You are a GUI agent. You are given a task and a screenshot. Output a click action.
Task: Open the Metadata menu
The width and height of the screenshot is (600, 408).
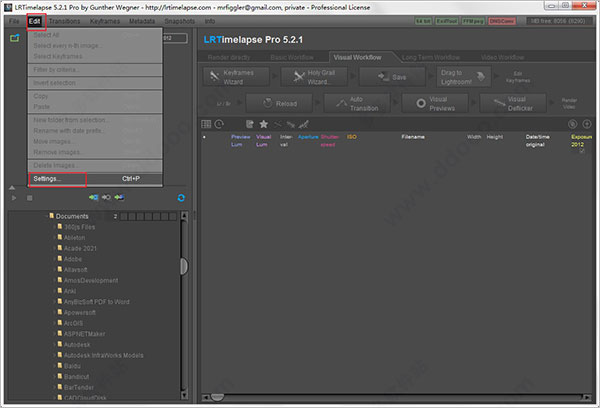tap(142, 21)
